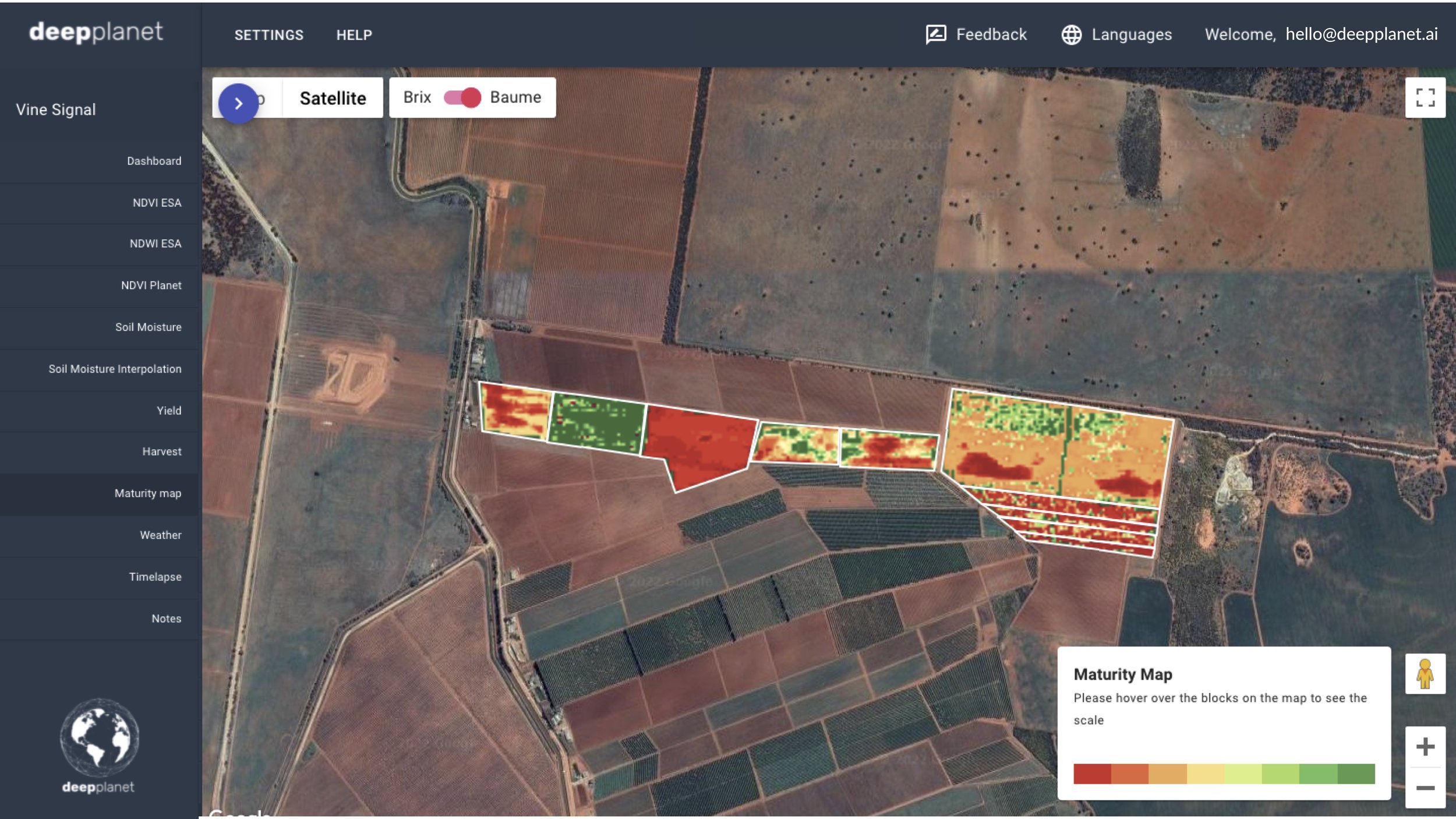The image size is (1456, 819).
Task: Open the Timelapse view
Action: (x=155, y=576)
